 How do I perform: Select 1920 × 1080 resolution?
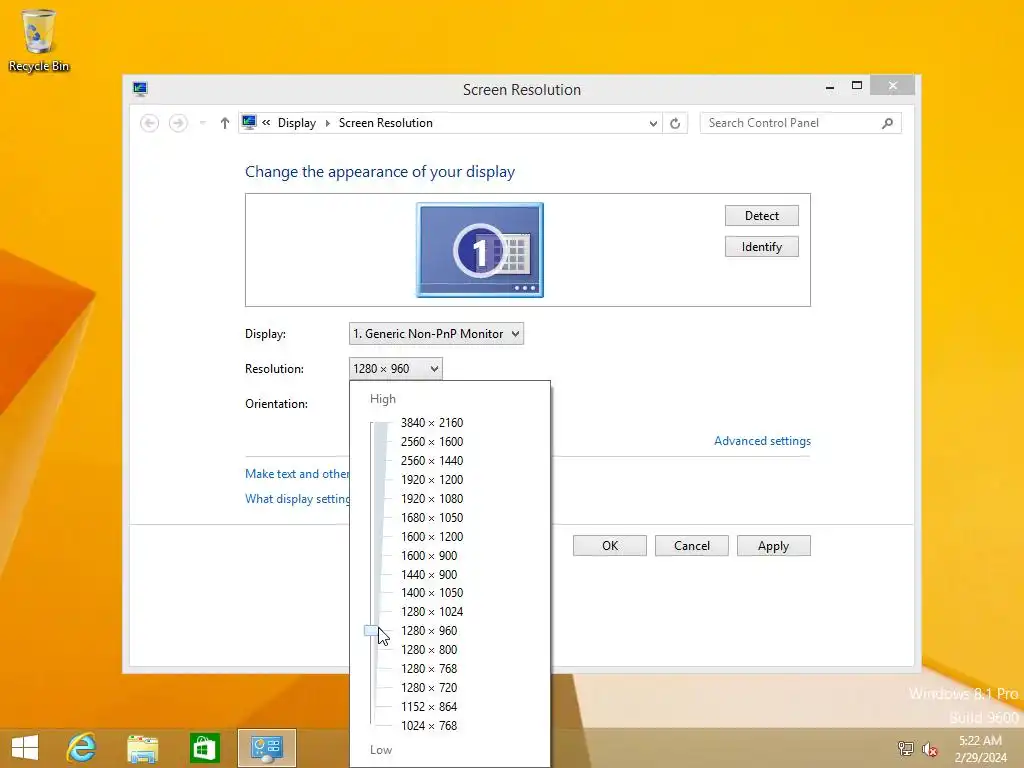click(x=432, y=498)
